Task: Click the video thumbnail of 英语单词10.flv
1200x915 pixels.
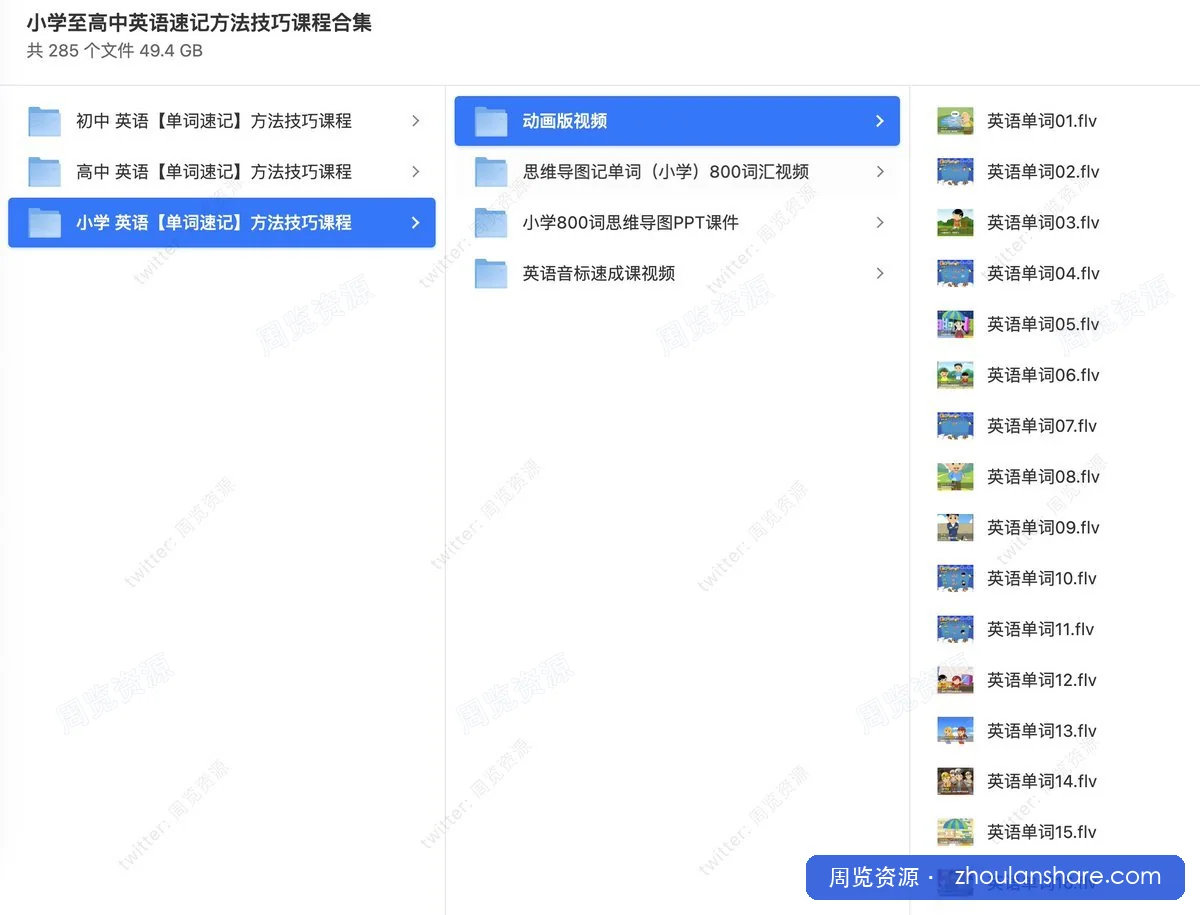Action: tap(955, 578)
